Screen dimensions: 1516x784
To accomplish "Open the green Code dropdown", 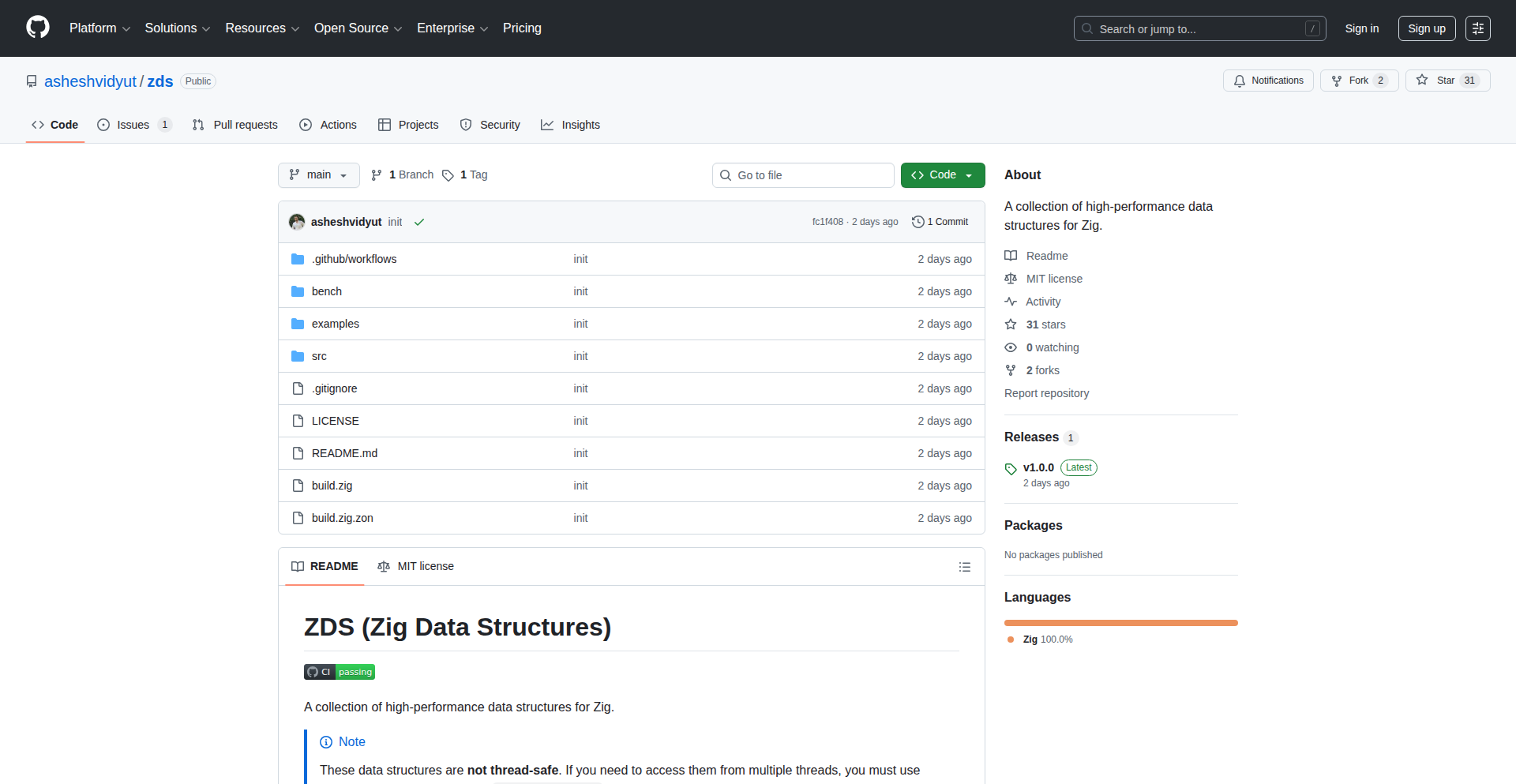I will click(x=942, y=174).
